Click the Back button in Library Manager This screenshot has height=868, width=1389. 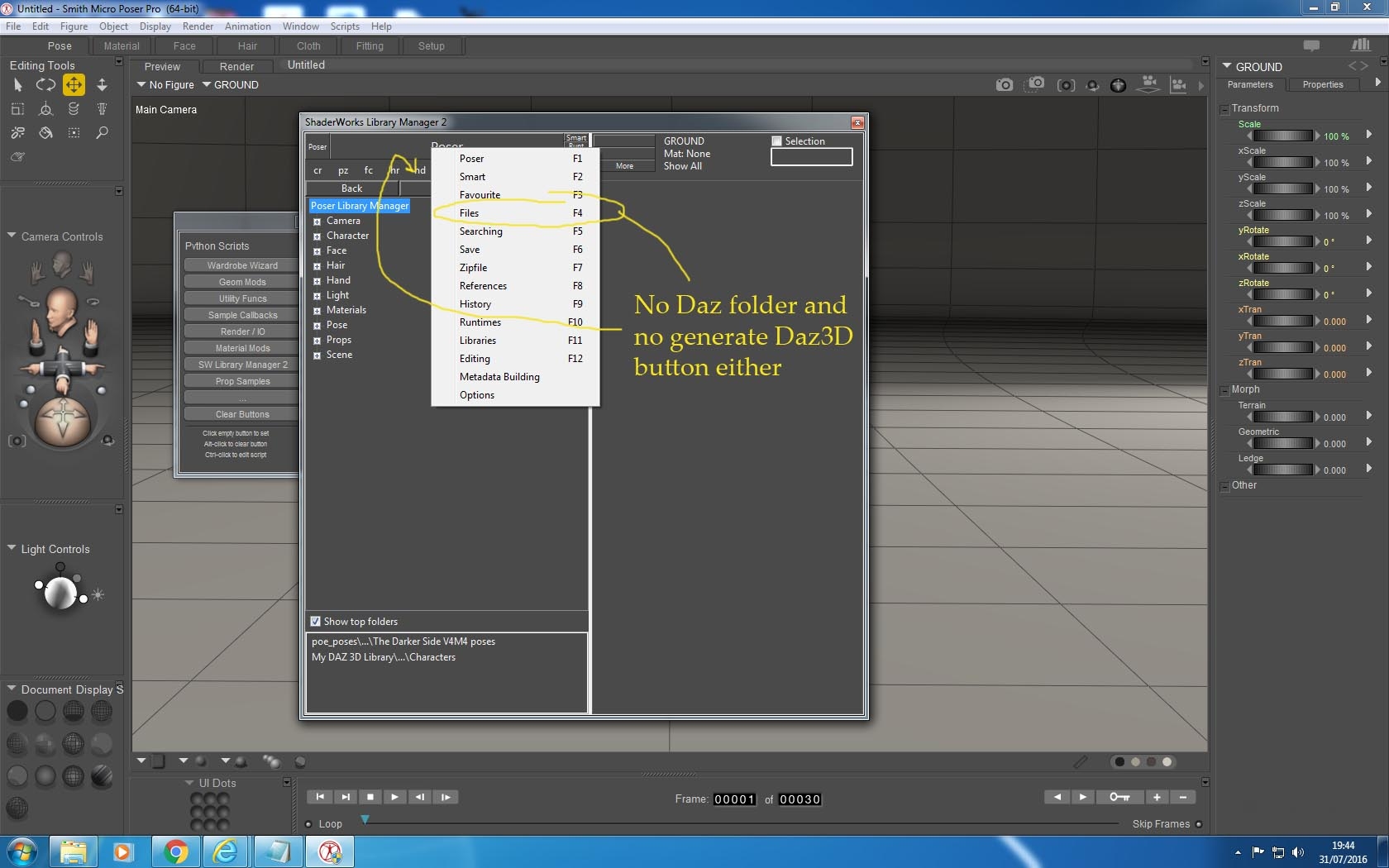[x=352, y=188]
